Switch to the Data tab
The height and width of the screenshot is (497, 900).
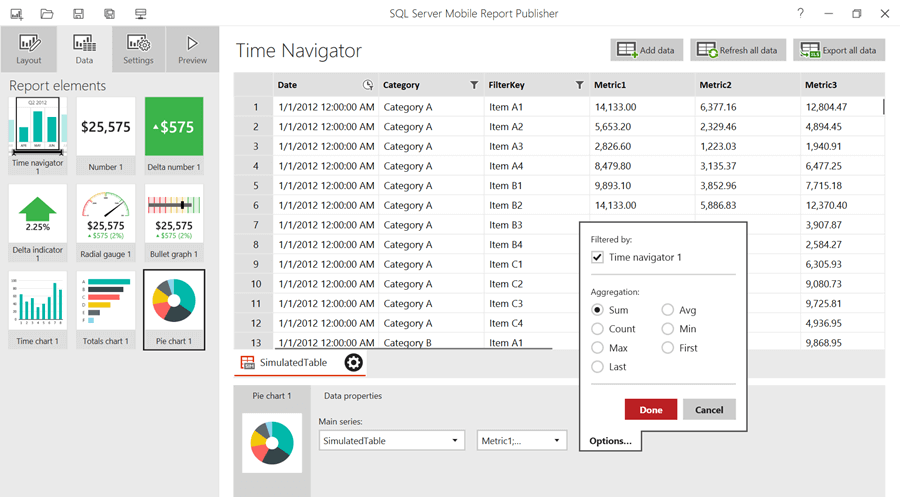[84, 49]
